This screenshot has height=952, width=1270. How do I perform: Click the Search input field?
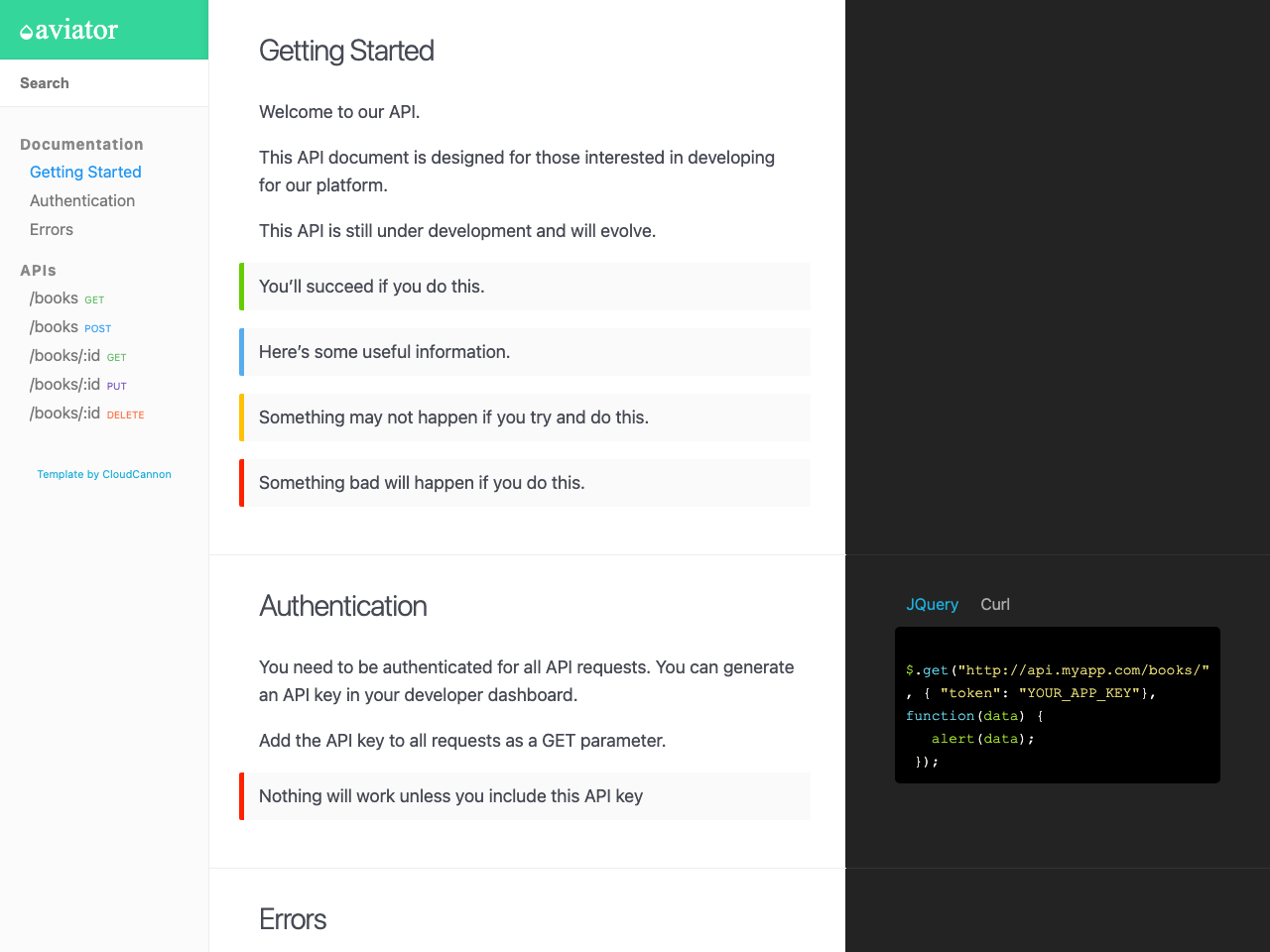tap(104, 83)
